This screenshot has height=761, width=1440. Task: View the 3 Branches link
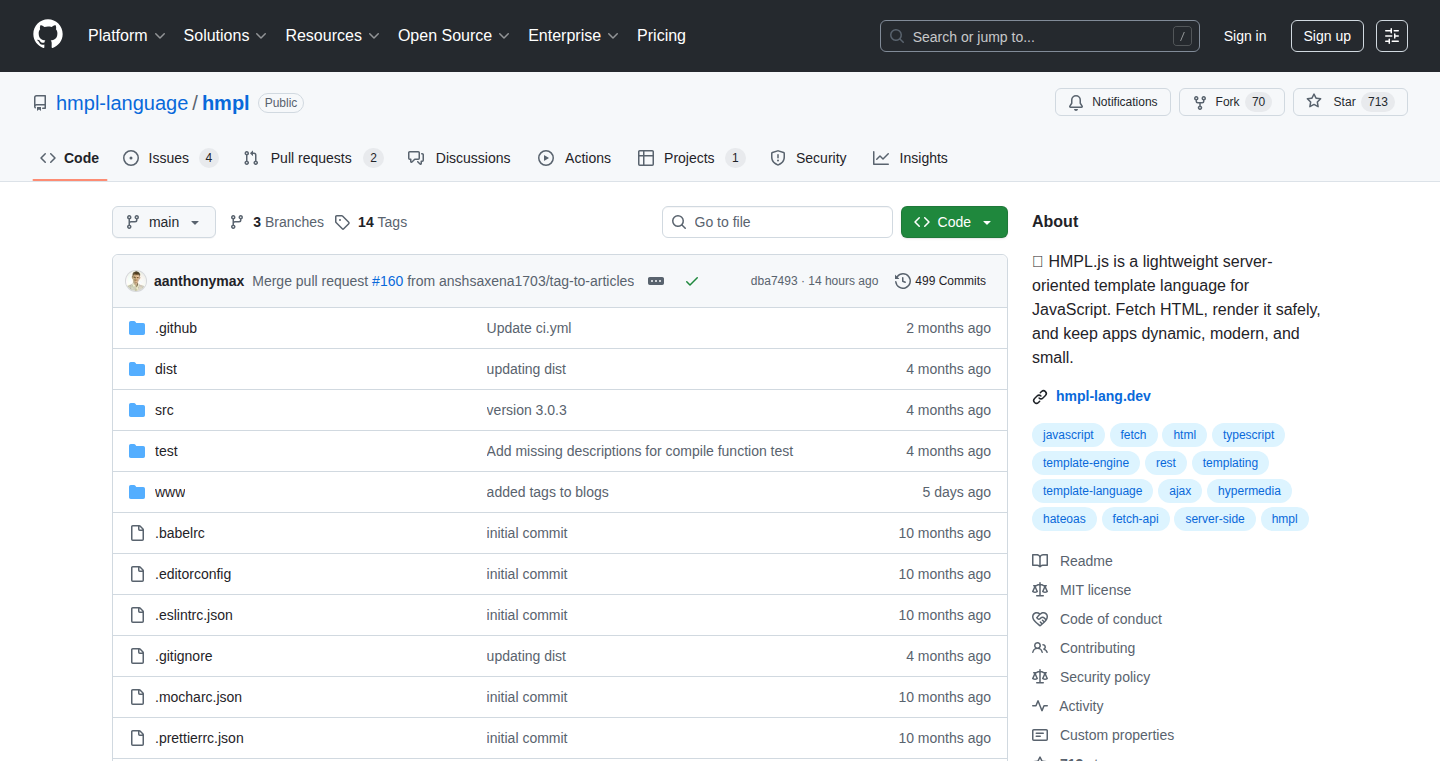pyautogui.click(x=277, y=222)
